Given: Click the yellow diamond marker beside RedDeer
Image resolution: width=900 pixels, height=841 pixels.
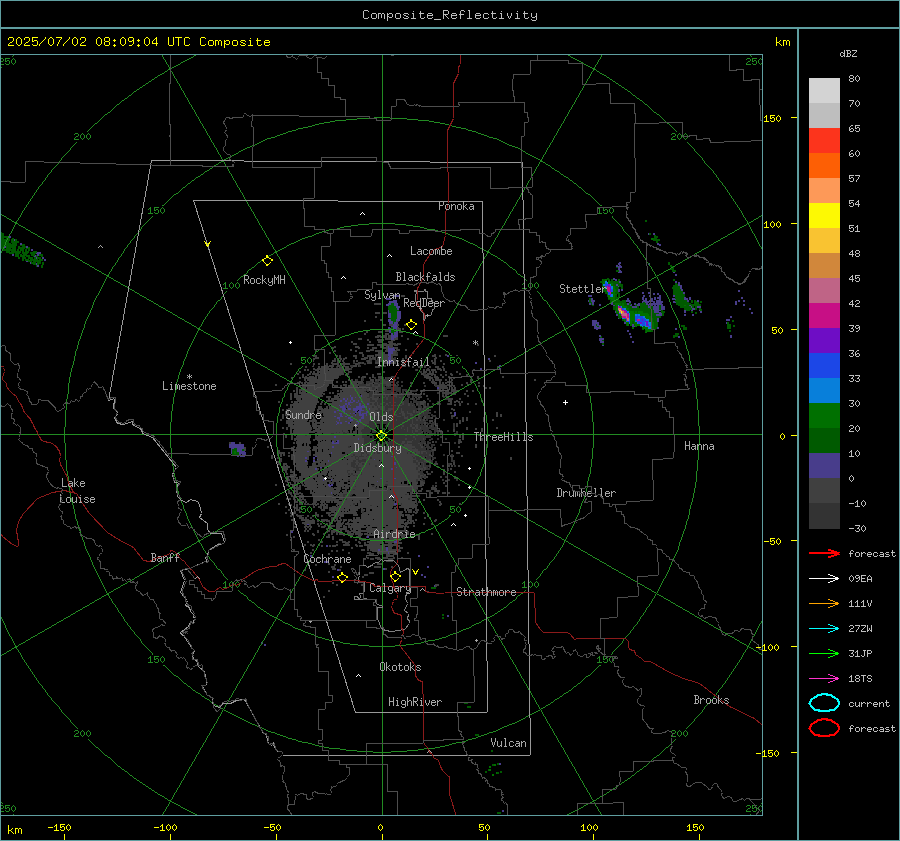Looking at the screenshot, I should [x=411, y=325].
